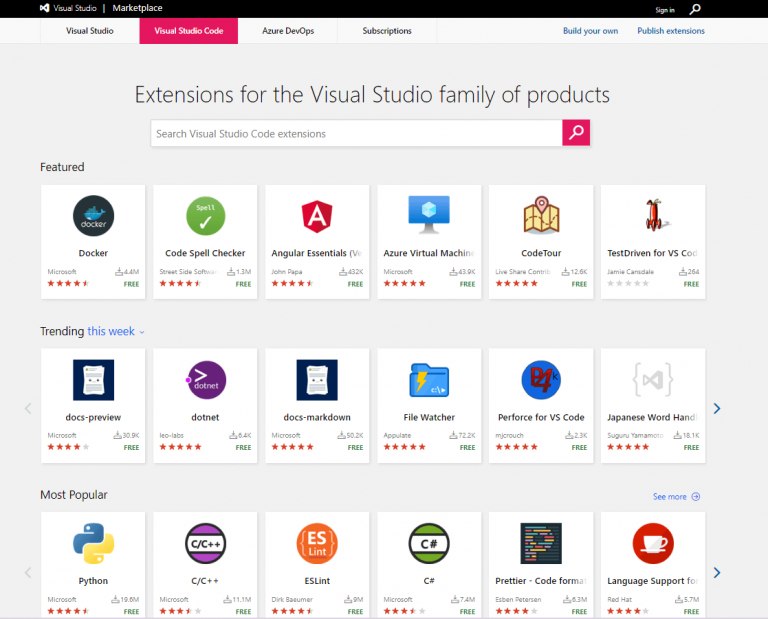The height and width of the screenshot is (619, 768).
Task: Click the Code Spell Checker title
Action: click(x=205, y=253)
